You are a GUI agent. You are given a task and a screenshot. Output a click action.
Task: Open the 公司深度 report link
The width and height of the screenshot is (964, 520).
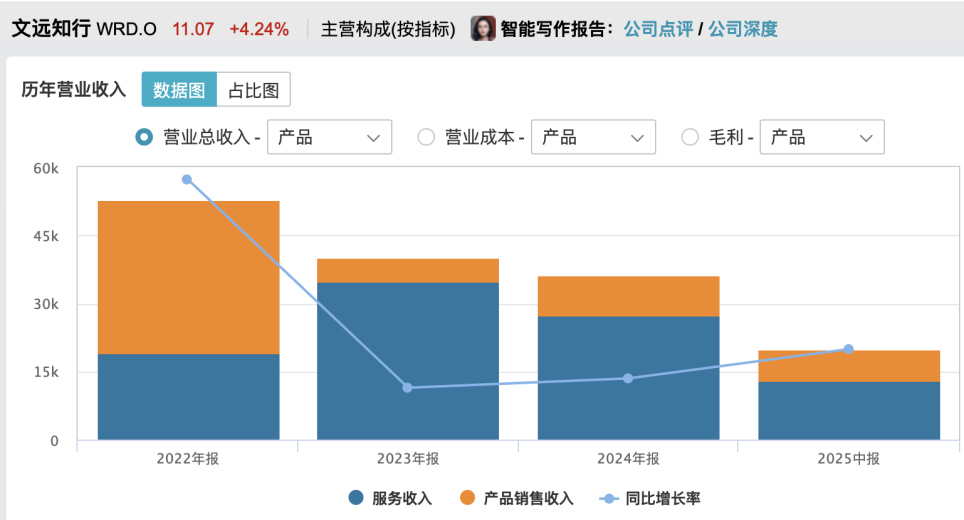742,29
